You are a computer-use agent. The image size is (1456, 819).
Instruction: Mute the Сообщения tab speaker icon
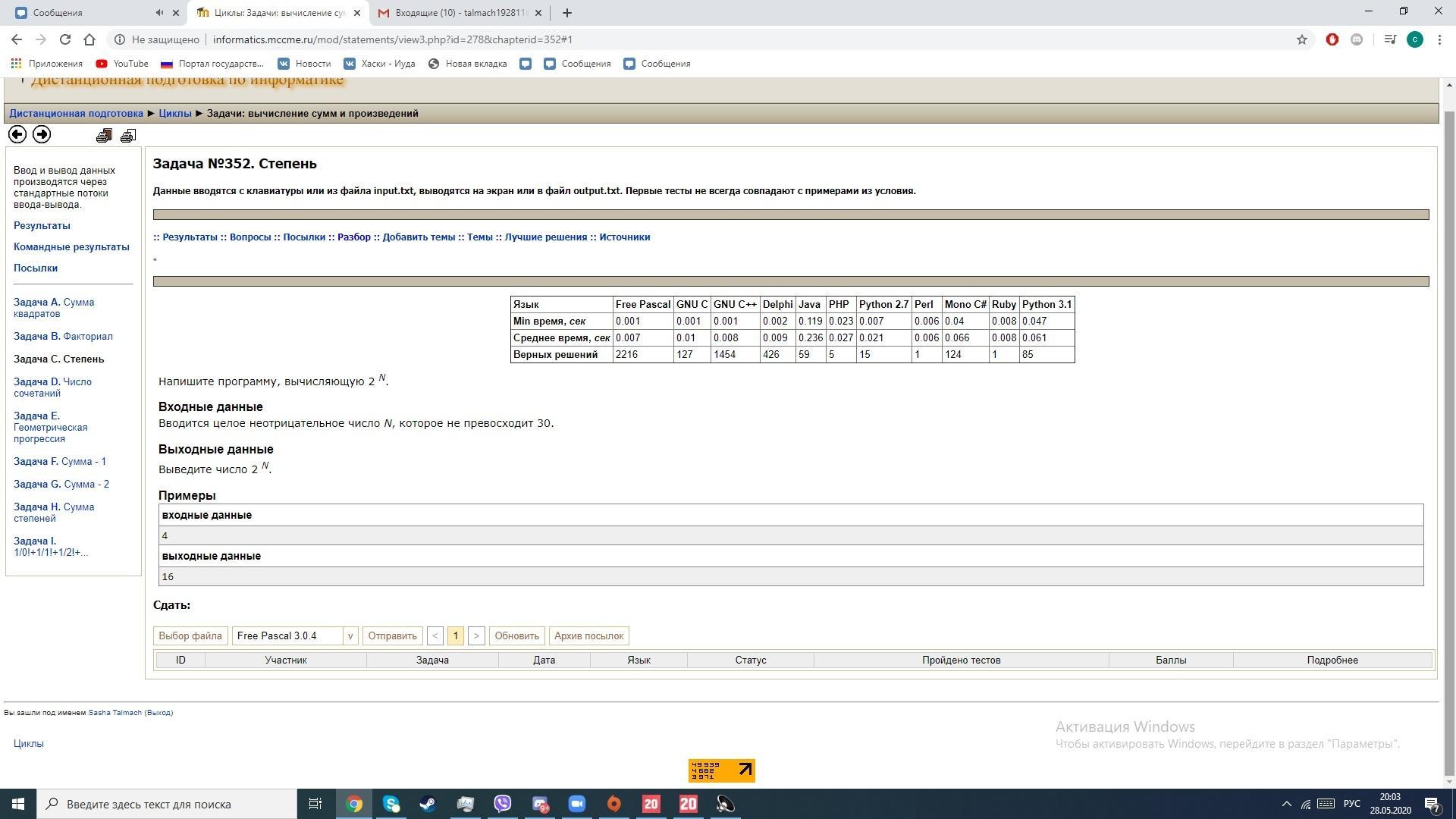coord(159,12)
